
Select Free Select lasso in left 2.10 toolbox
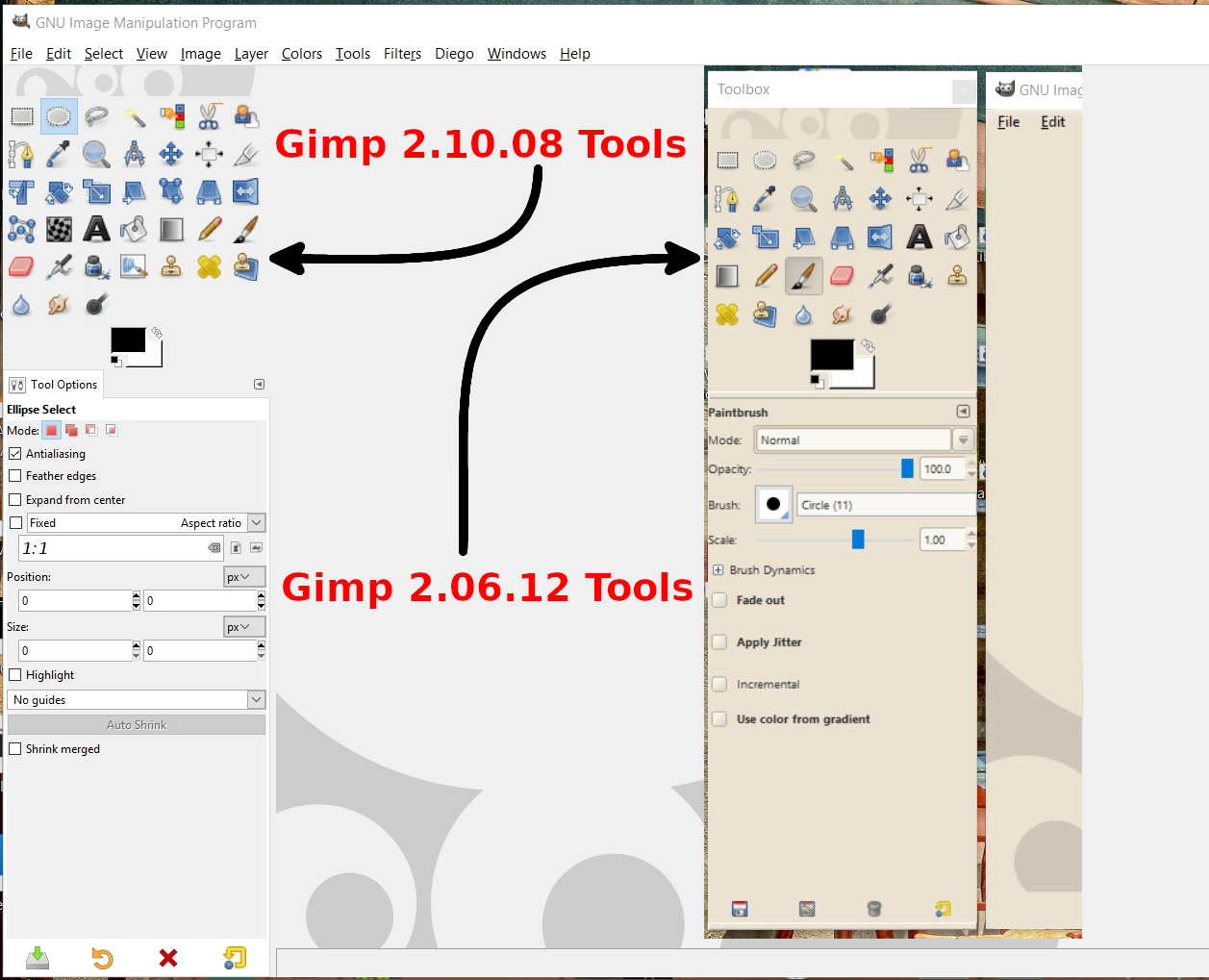96,116
